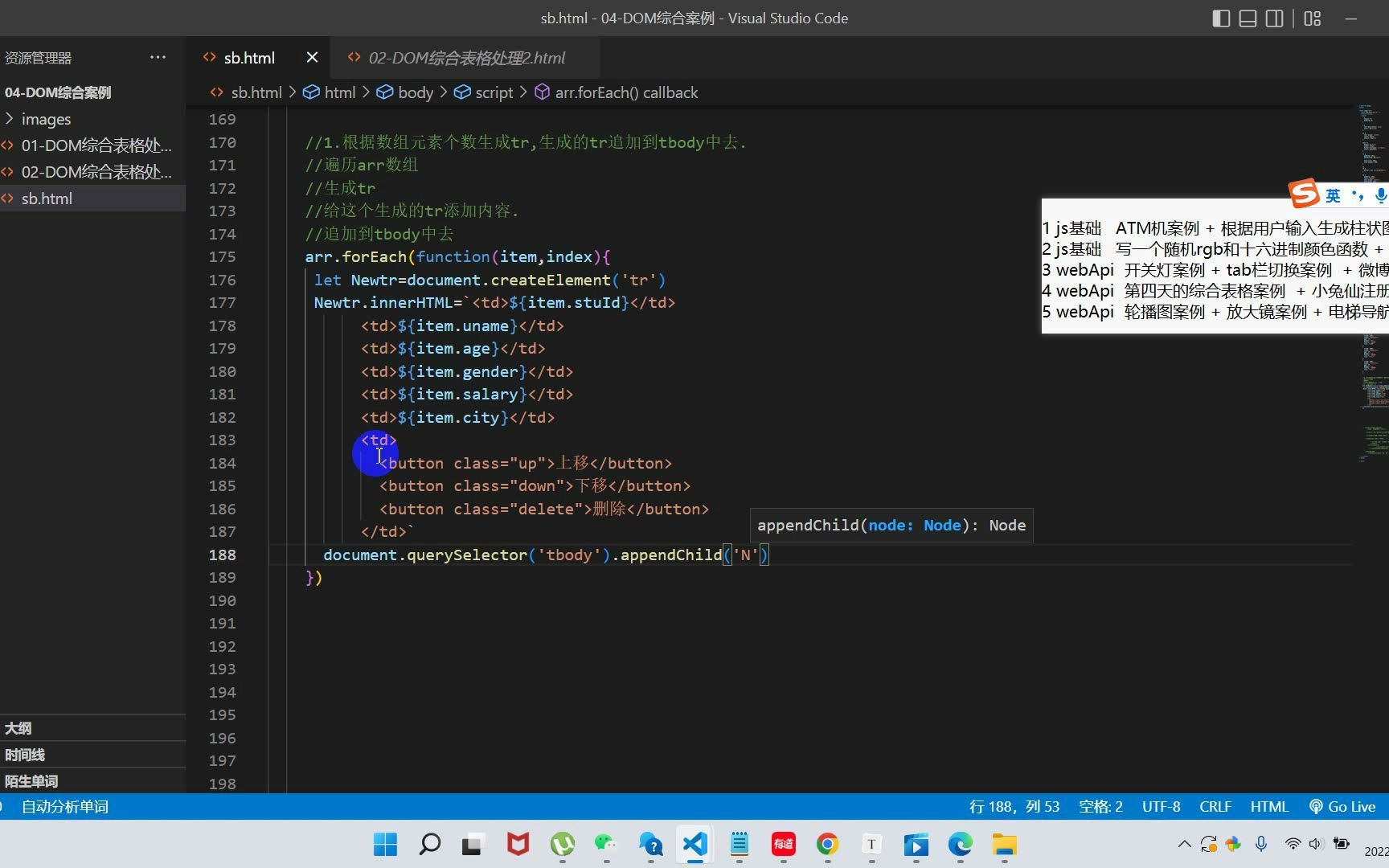
Task: Open Wi-Fi network settings
Action: 1293,844
